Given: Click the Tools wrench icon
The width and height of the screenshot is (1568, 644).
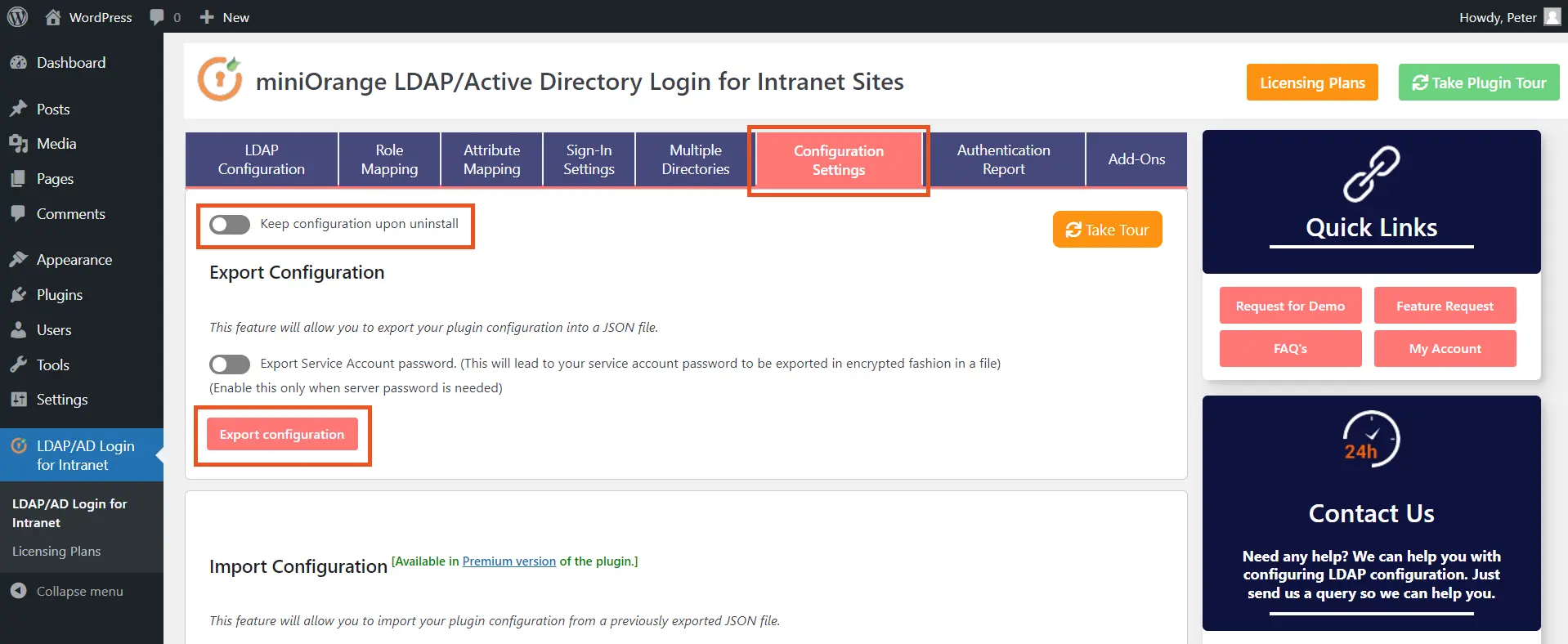Looking at the screenshot, I should point(18,365).
